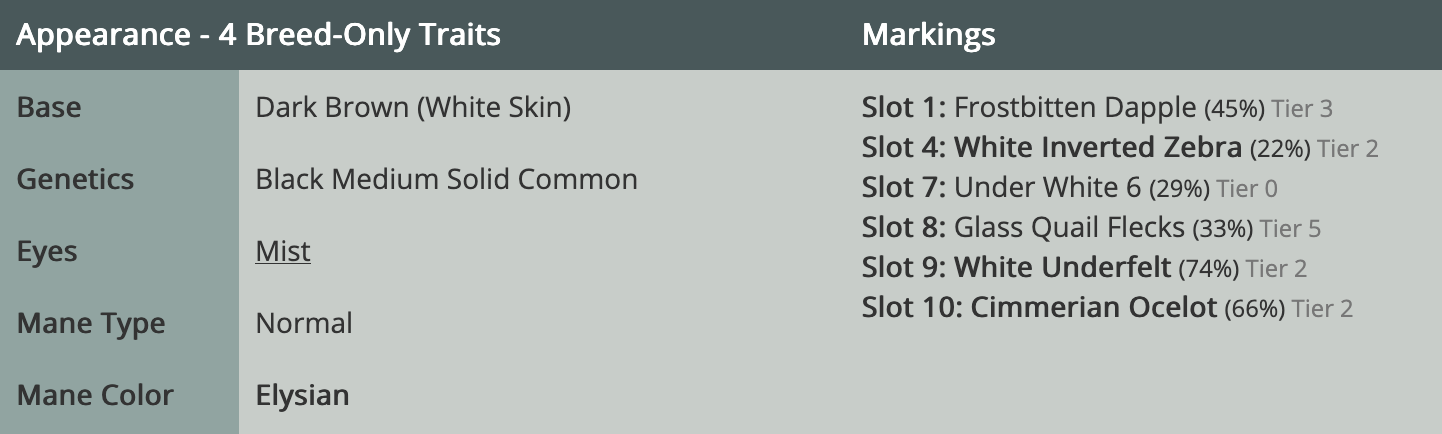This screenshot has height=434, width=1442.
Task: Click the Mane Color label
Action: [x=95, y=395]
